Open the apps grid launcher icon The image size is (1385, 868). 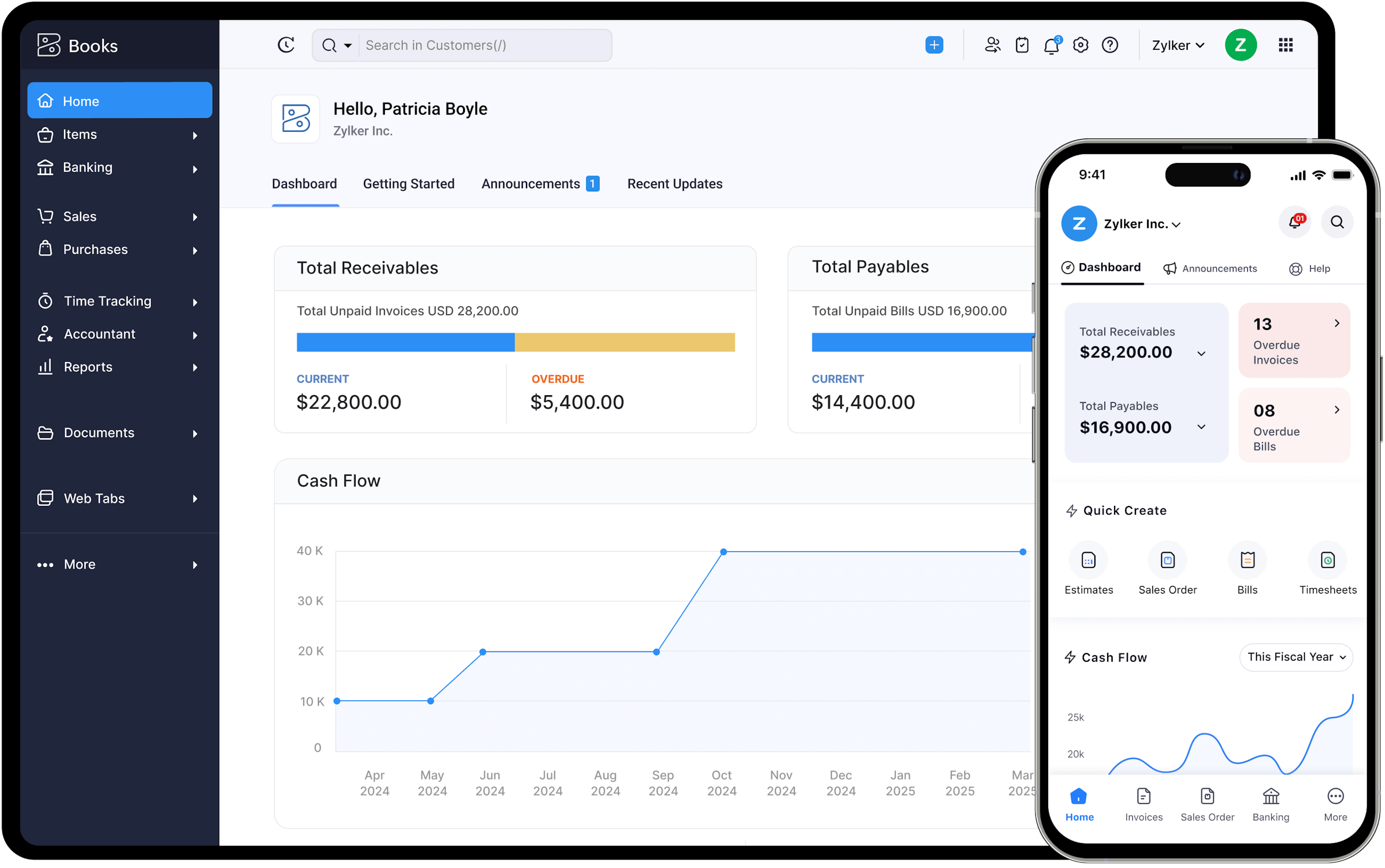click(x=1285, y=45)
